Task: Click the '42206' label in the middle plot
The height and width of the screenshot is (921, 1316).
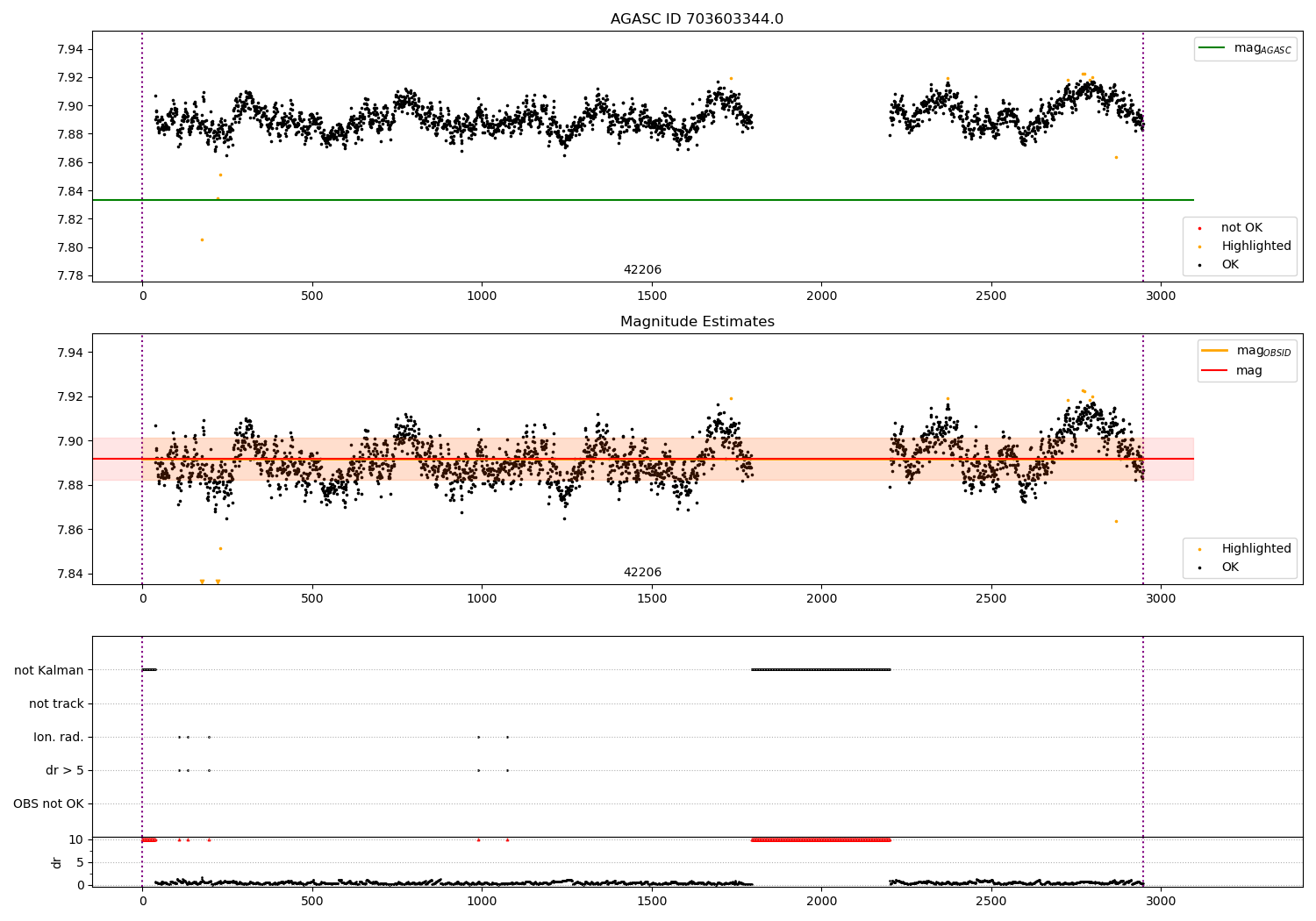Action: [x=642, y=573]
